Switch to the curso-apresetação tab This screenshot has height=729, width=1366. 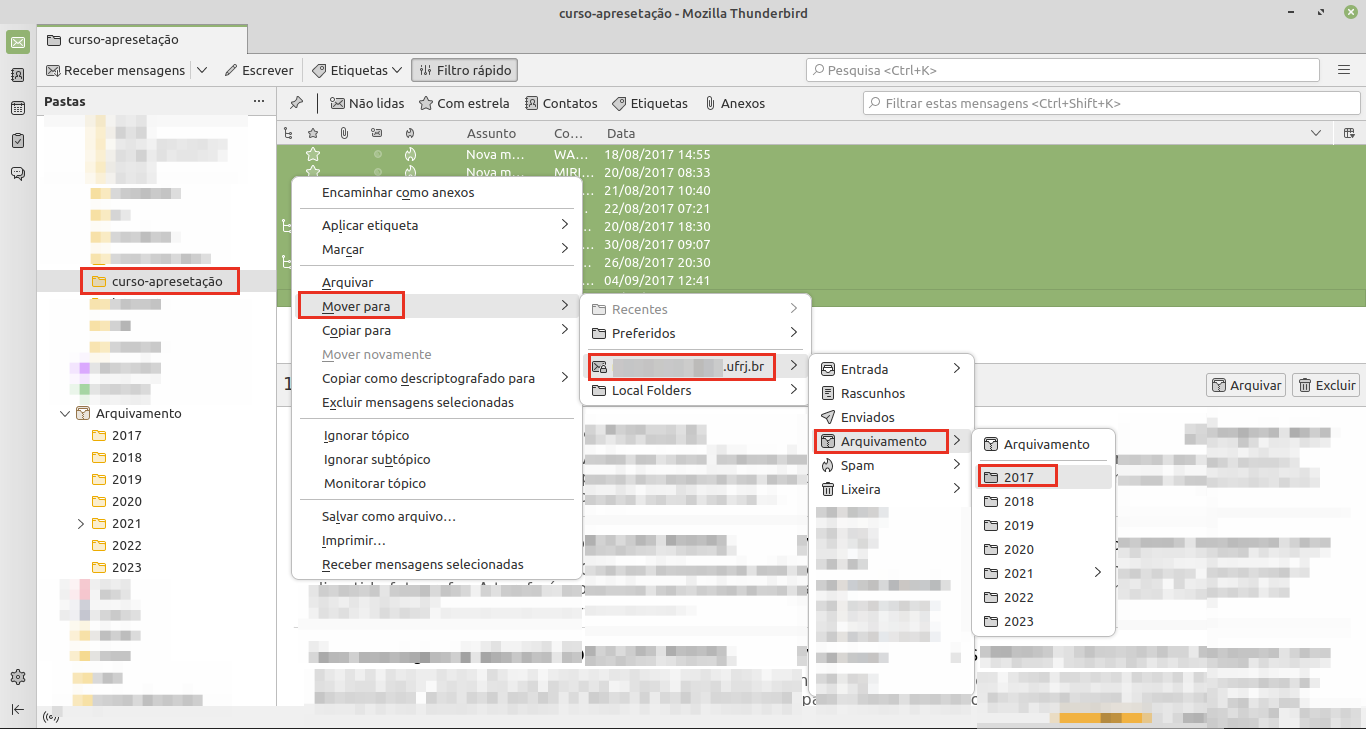click(142, 39)
